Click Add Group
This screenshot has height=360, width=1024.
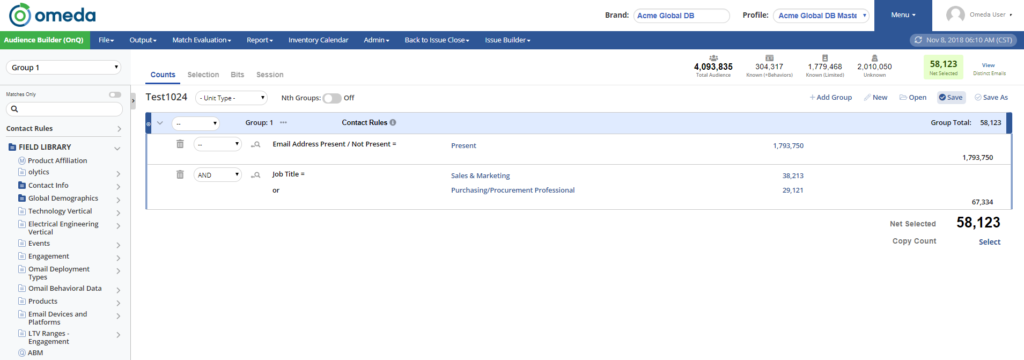[831, 97]
